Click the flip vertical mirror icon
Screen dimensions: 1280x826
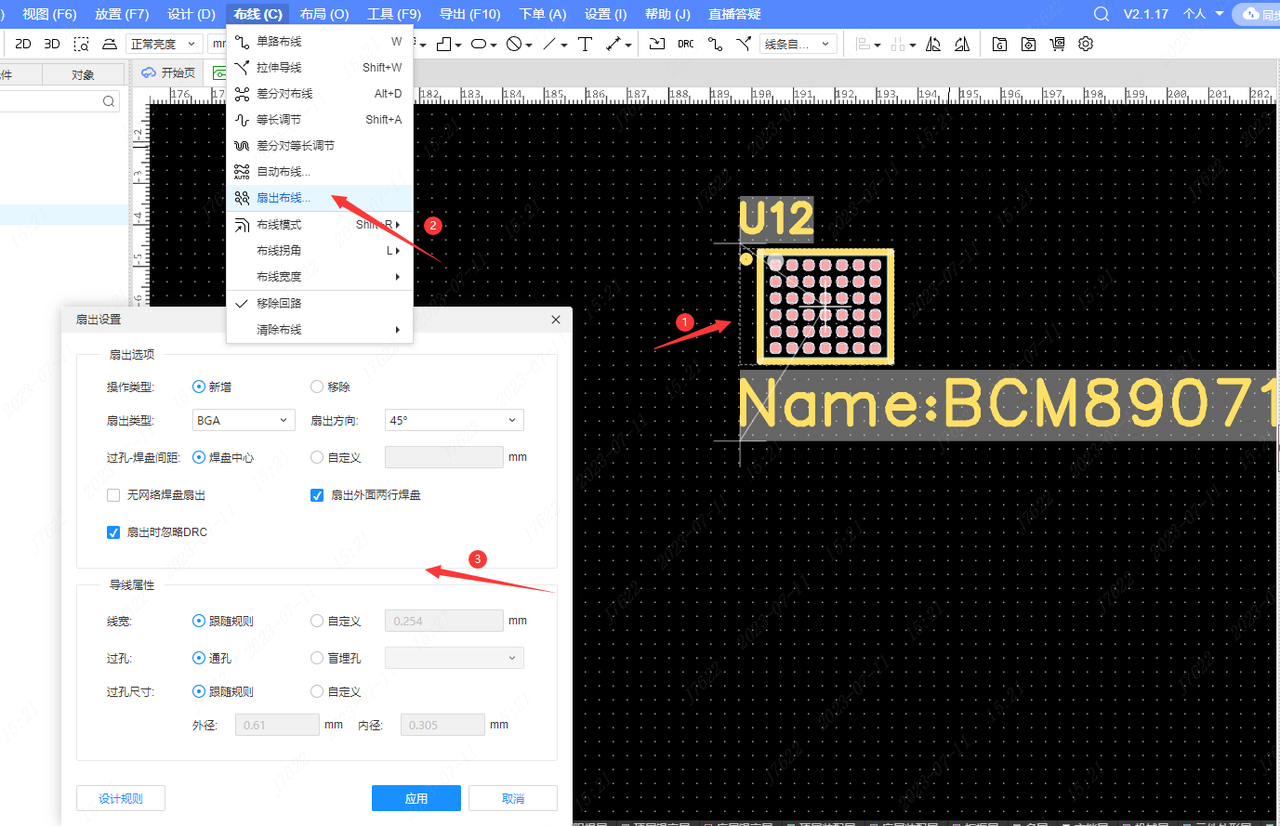(x=962, y=44)
